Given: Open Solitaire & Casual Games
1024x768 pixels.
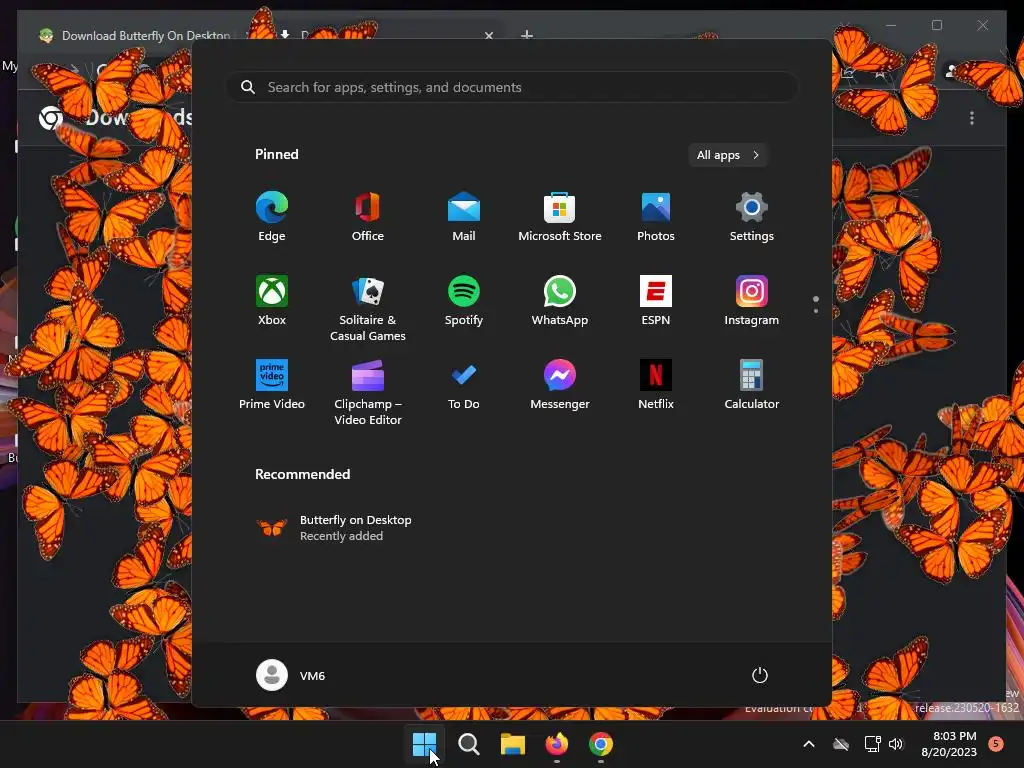Looking at the screenshot, I should click(x=368, y=309).
